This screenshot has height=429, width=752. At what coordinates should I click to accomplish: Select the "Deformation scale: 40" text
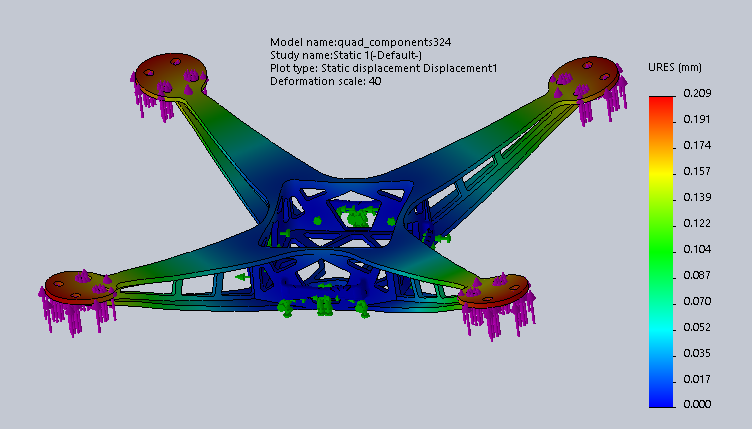326,81
